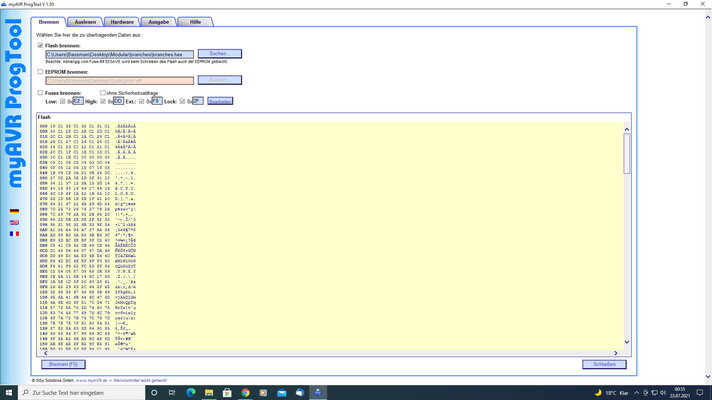This screenshot has width=712, height=400.
Task: Open File Explorer from taskbar
Action: [x=209, y=393]
